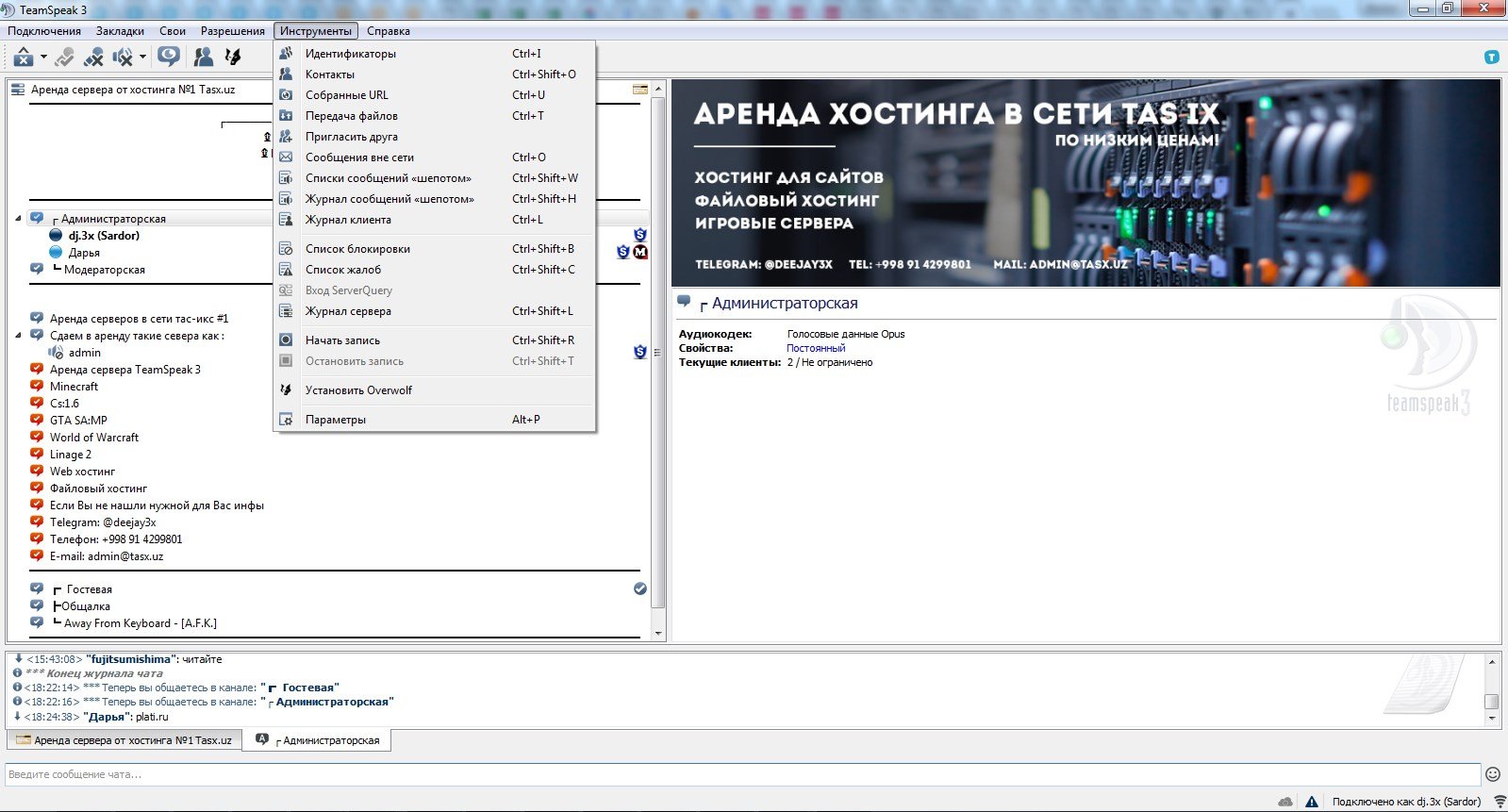Collapse the Администраторская channel triangle
The width and height of the screenshot is (1508, 812).
tap(18, 219)
